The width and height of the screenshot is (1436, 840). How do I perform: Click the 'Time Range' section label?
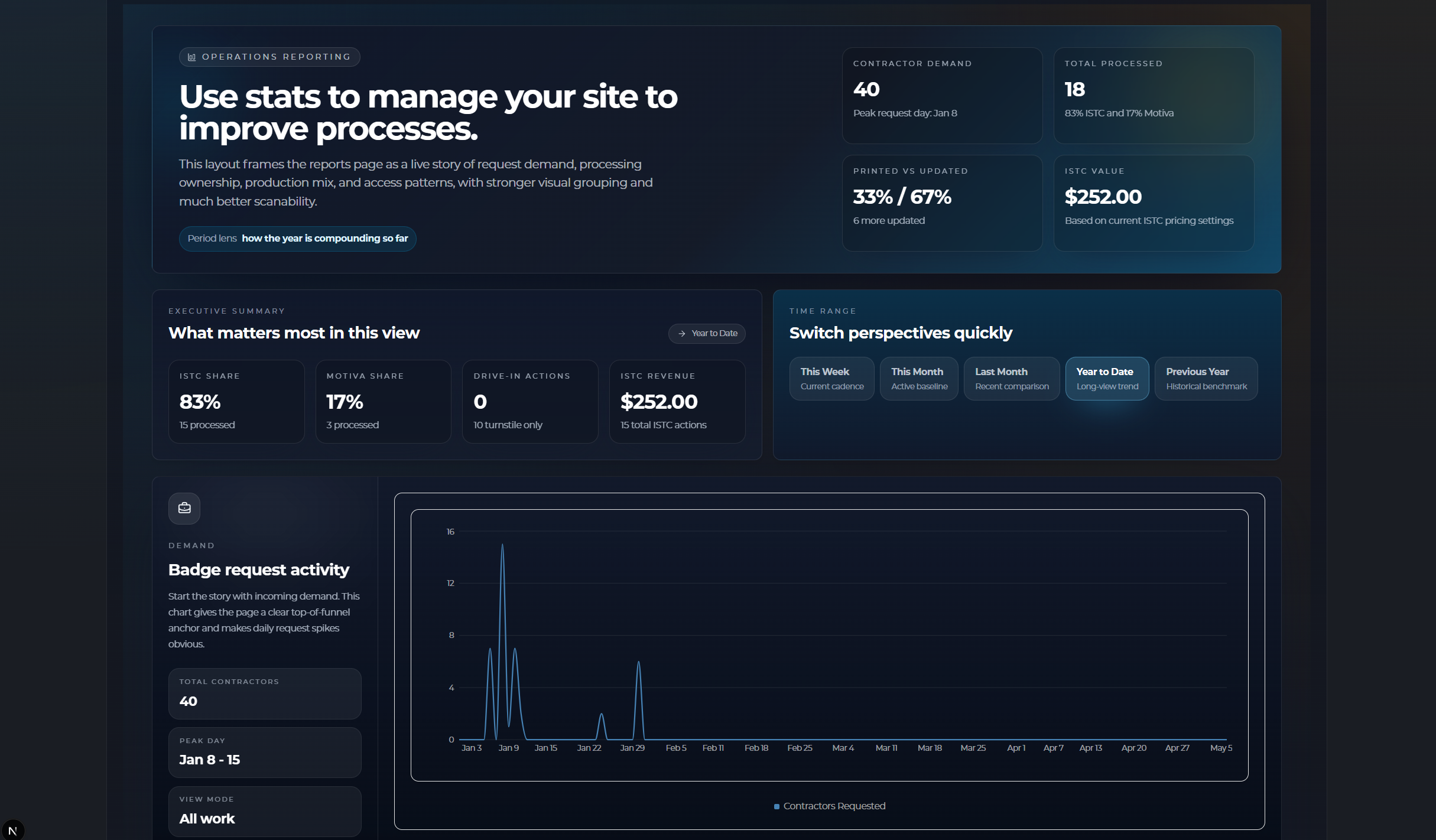823,311
